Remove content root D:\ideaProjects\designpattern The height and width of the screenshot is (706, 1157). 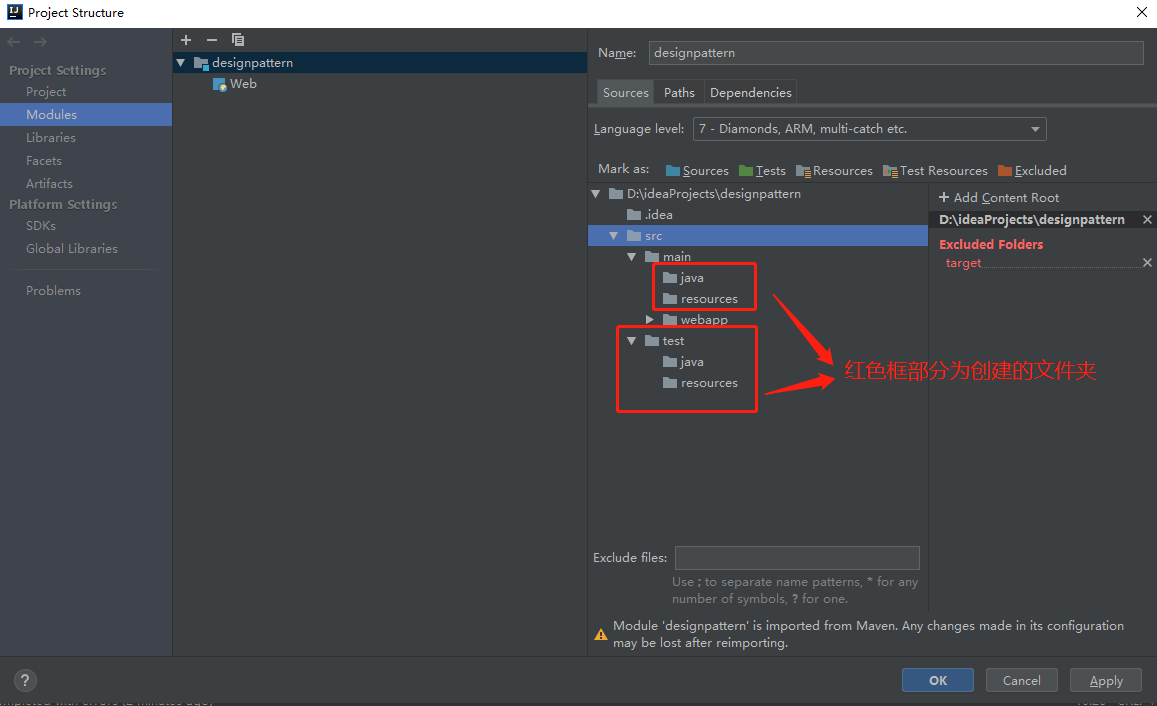tap(1147, 220)
